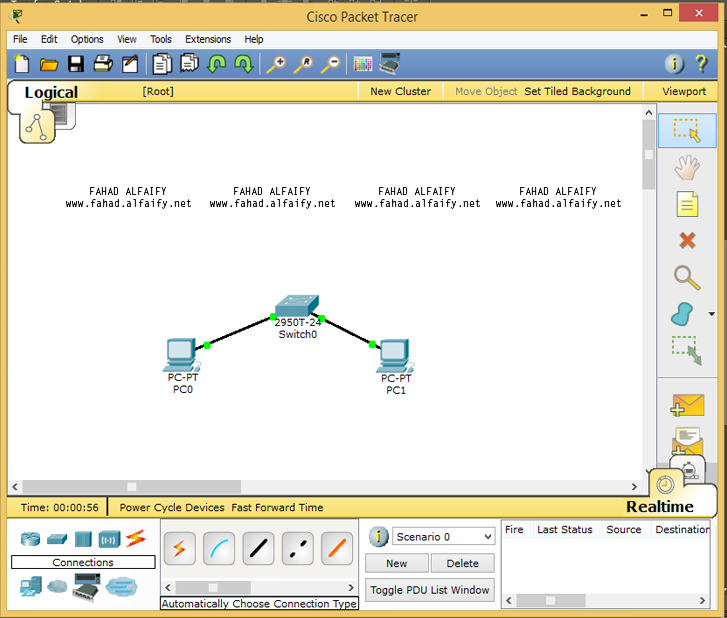Select the Multiuser Connection category
The image size is (727, 618).
click(x=121, y=587)
